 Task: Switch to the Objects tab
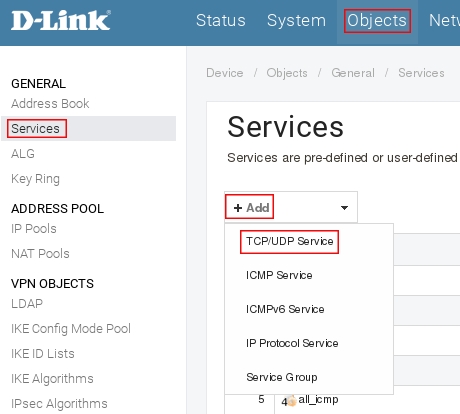click(377, 21)
